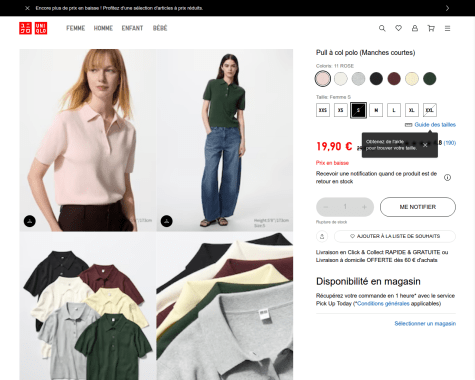
Task: Choose size XL
Action: coord(412,110)
